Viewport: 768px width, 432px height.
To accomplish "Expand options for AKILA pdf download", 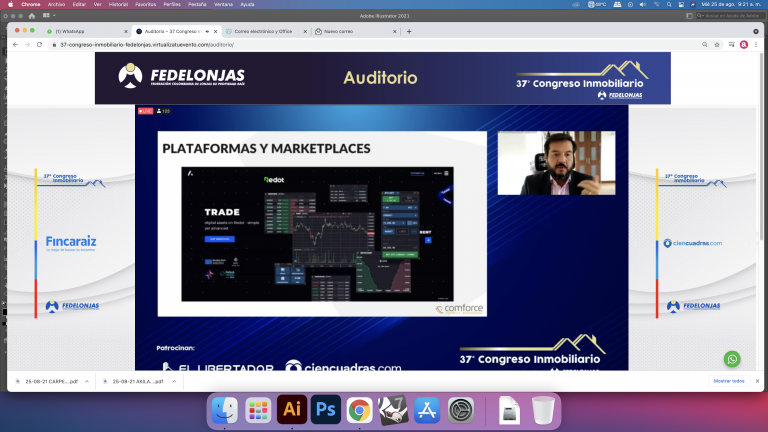I will pyautogui.click(x=174, y=381).
